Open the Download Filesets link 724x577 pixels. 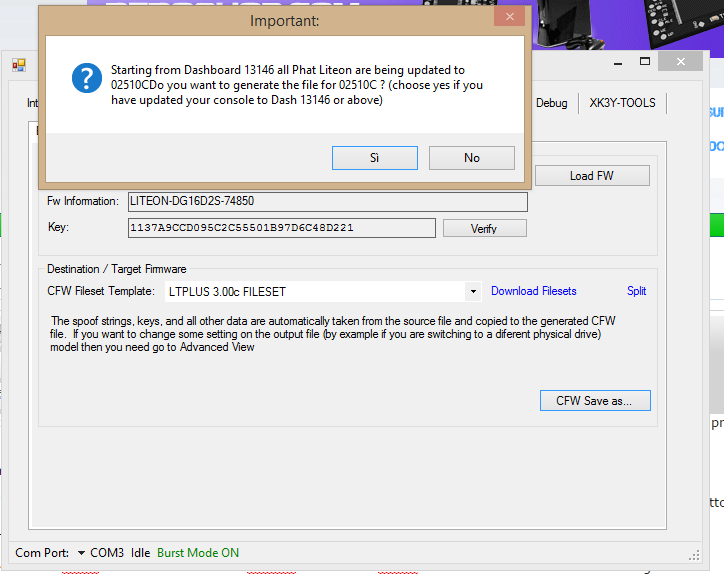coord(533,291)
